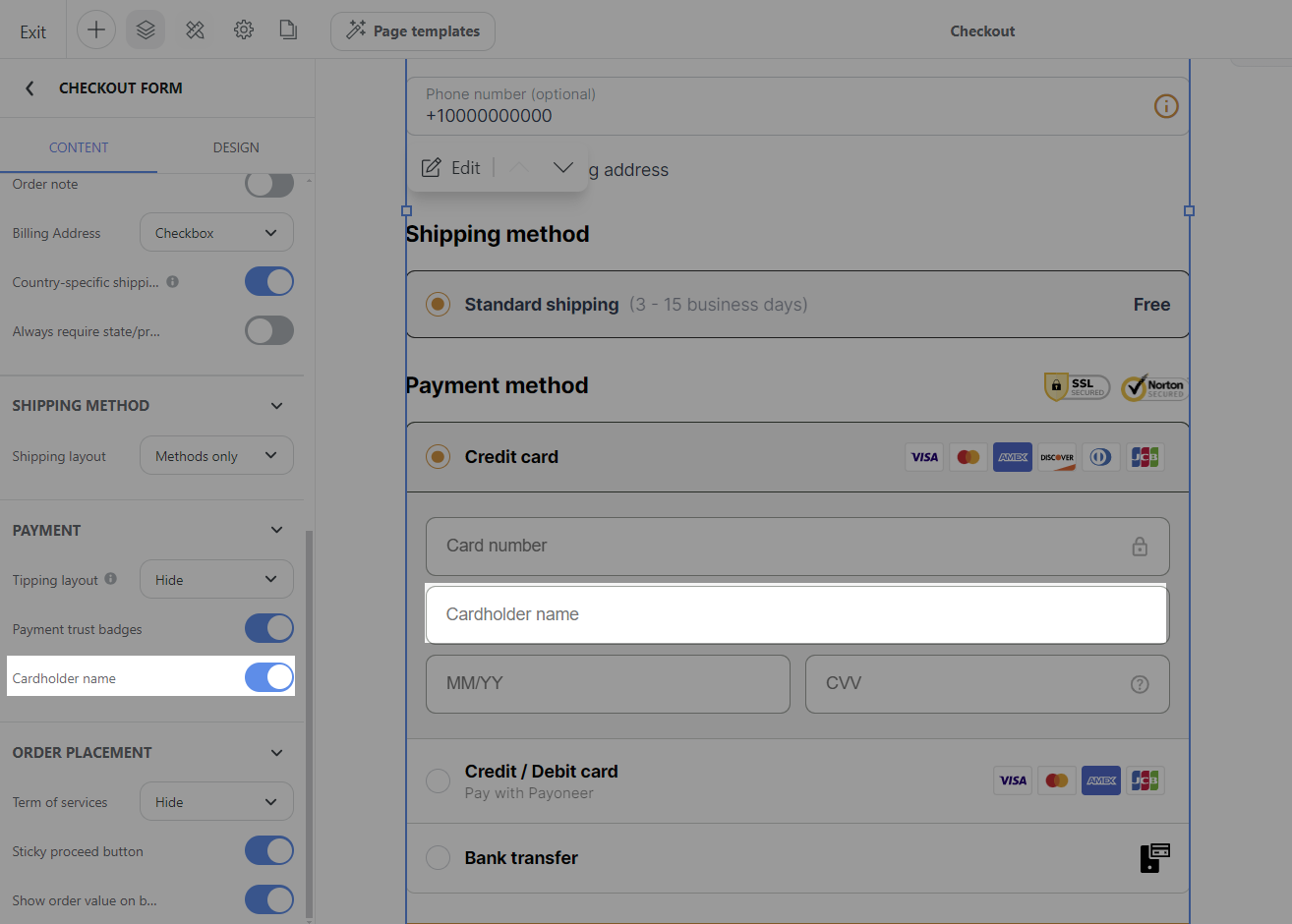The image size is (1292, 924).
Task: Click the phone number info icon
Action: [1166, 106]
